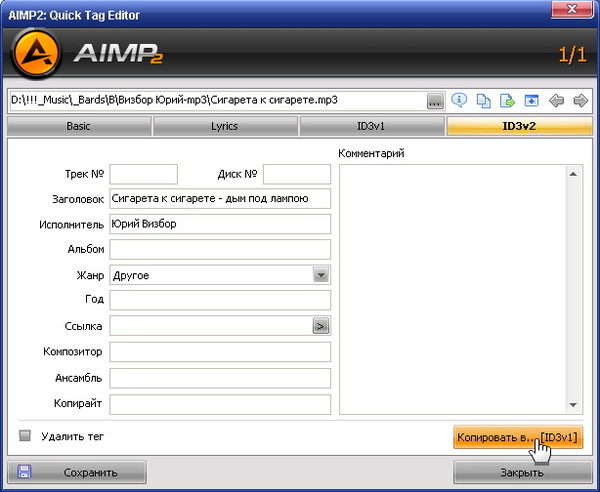Open the Жанр dropdown arrow

(321, 275)
